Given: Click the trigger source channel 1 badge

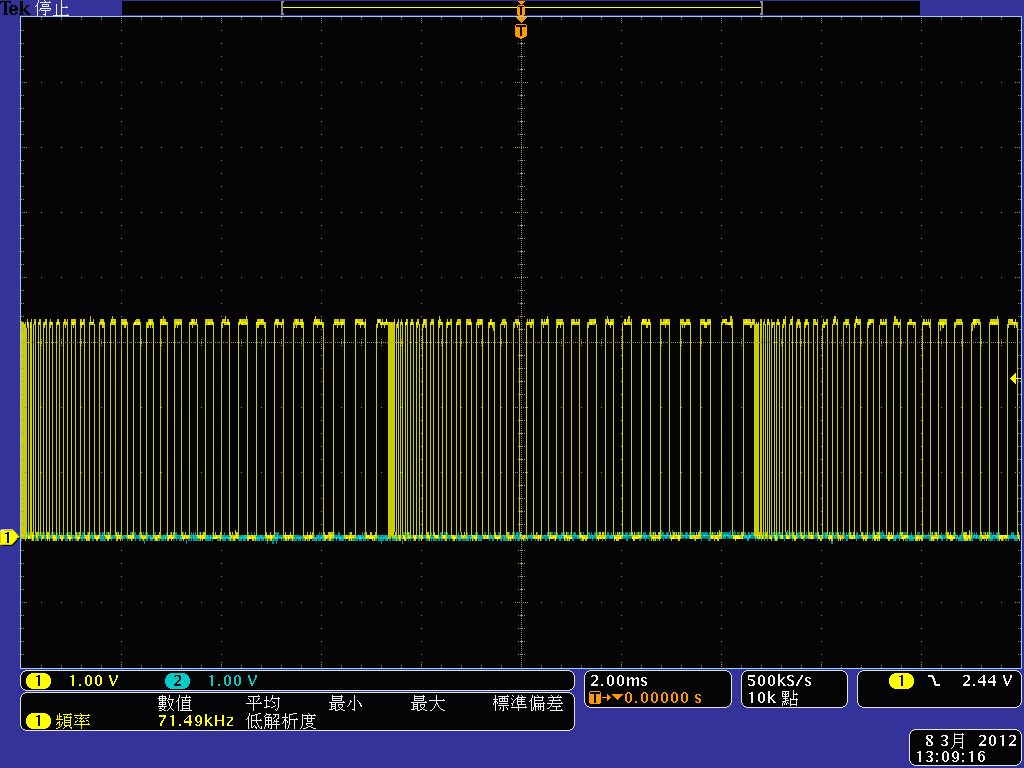Looking at the screenshot, I should [x=901, y=681].
